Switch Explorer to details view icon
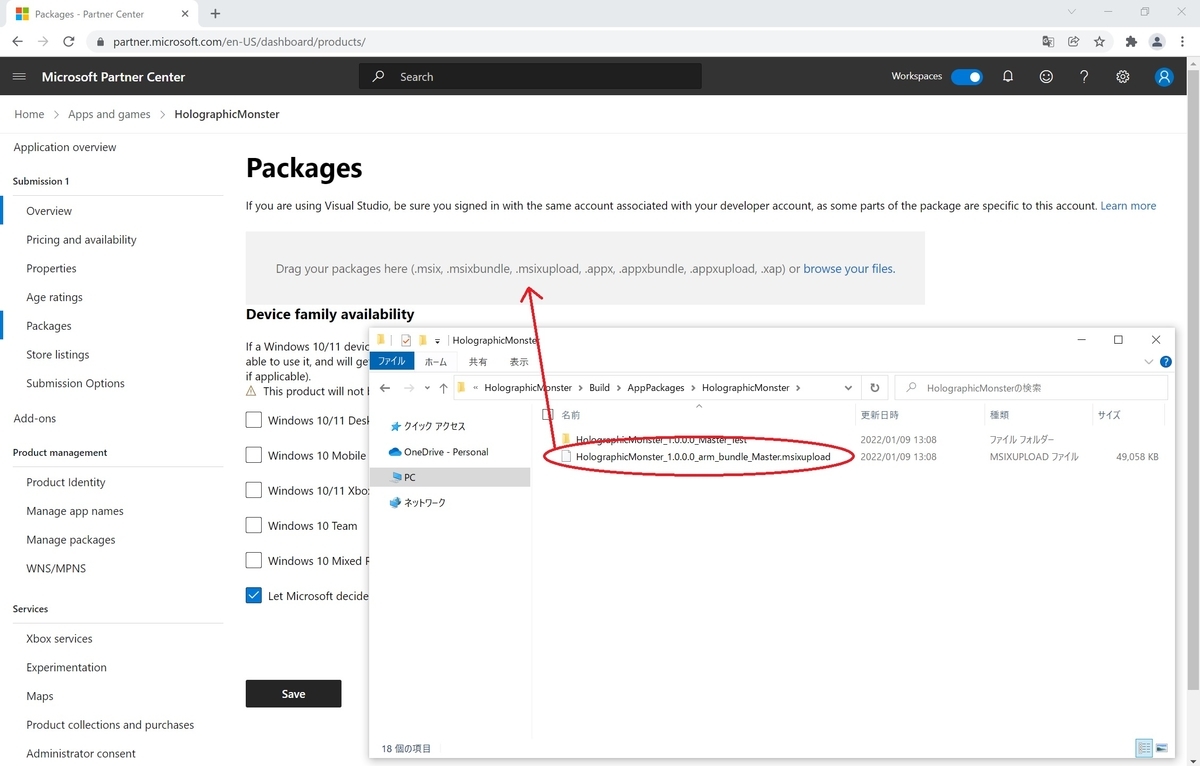This screenshot has height=766, width=1200. tap(1143, 748)
